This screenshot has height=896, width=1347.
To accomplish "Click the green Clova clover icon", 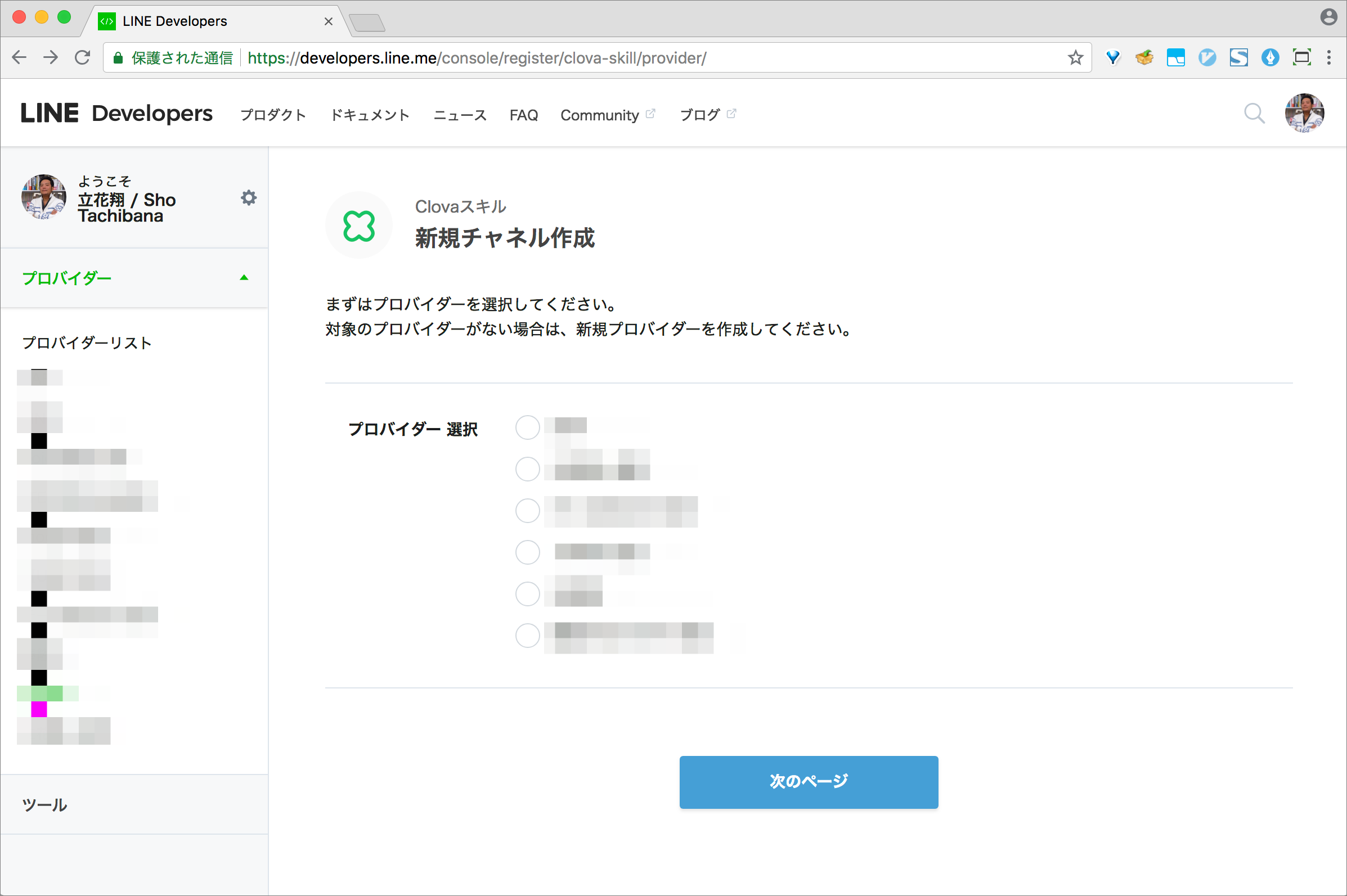I will point(359,226).
